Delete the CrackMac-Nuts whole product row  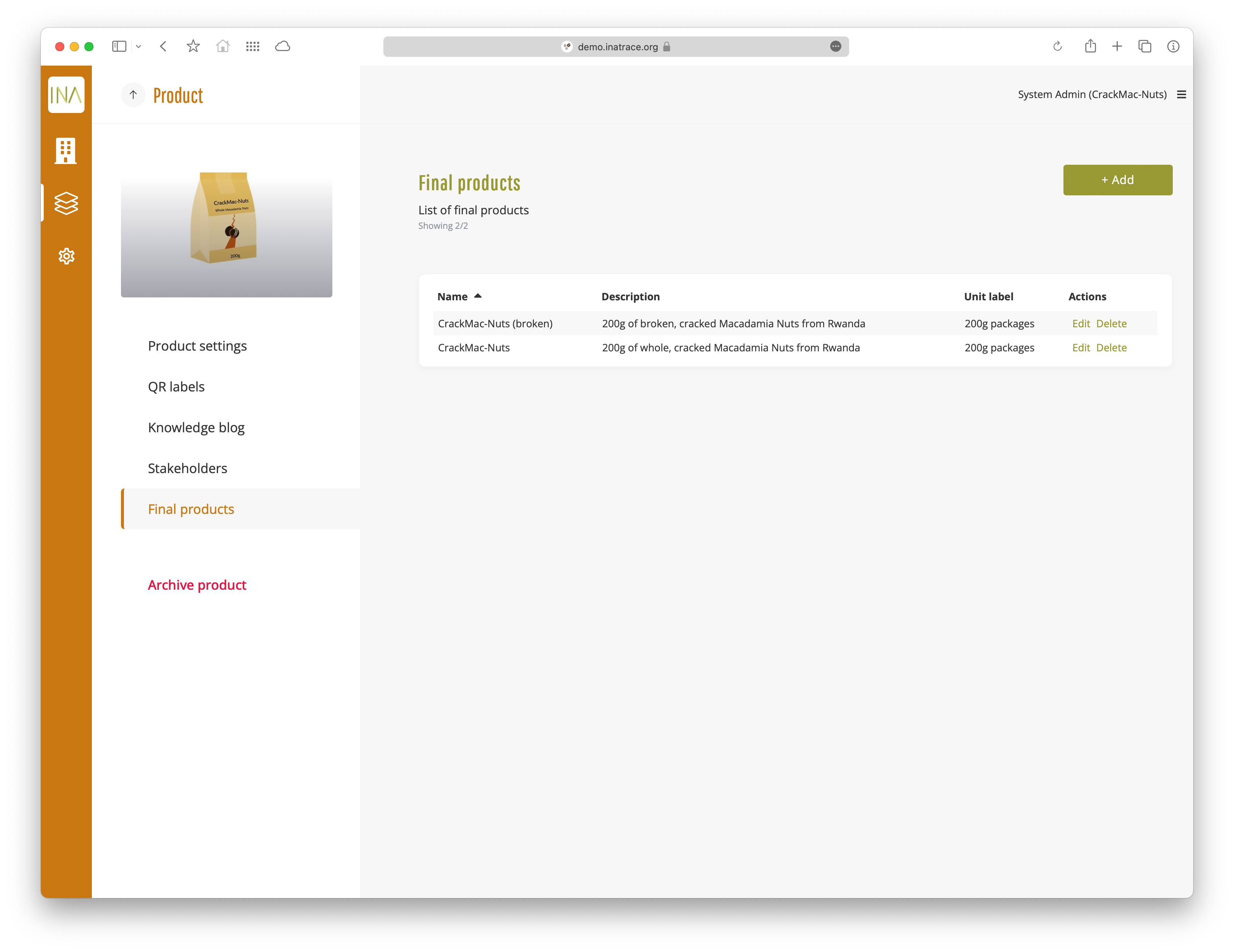(1112, 347)
